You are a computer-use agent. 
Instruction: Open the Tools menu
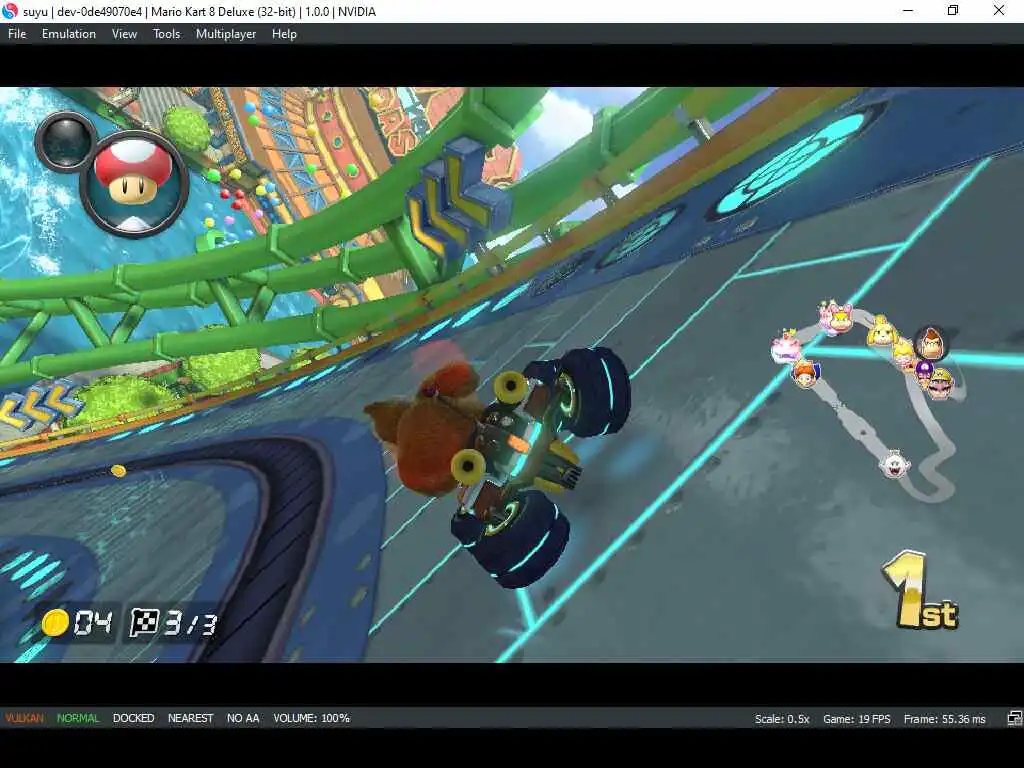167,34
